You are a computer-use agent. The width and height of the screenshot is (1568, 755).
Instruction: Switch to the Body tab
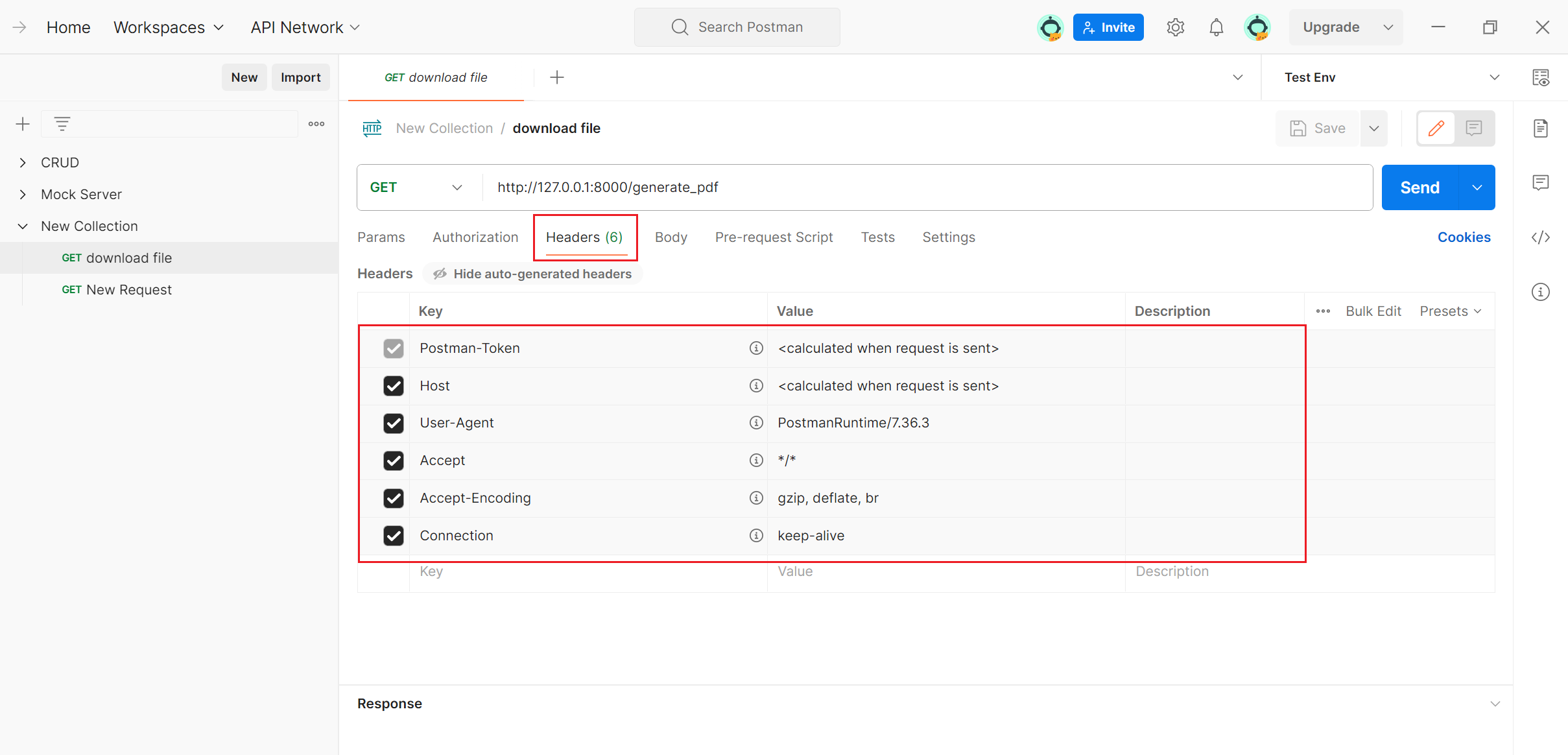[x=671, y=237]
